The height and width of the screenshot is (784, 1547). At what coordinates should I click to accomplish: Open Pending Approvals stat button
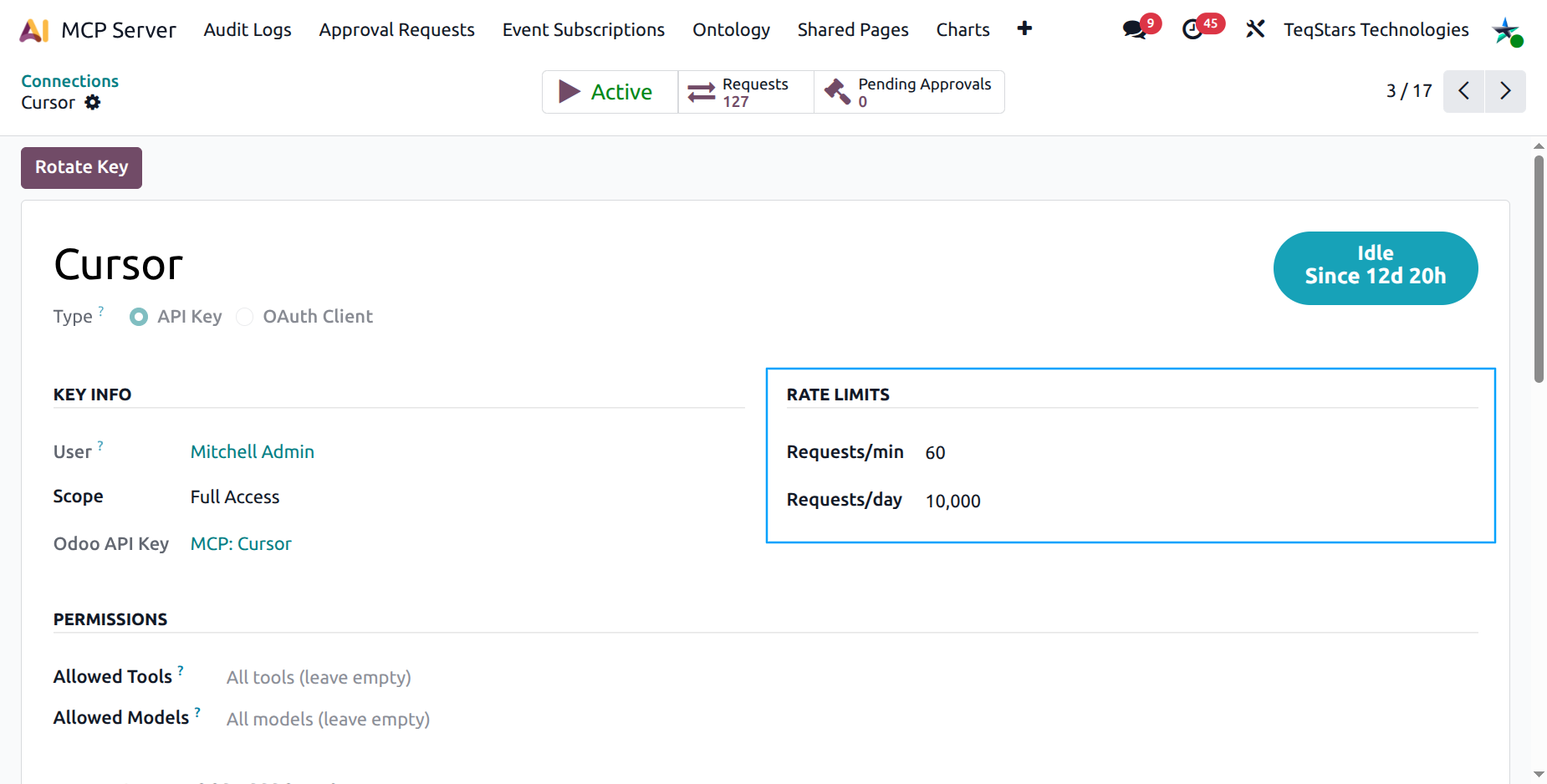pyautogui.click(x=909, y=92)
